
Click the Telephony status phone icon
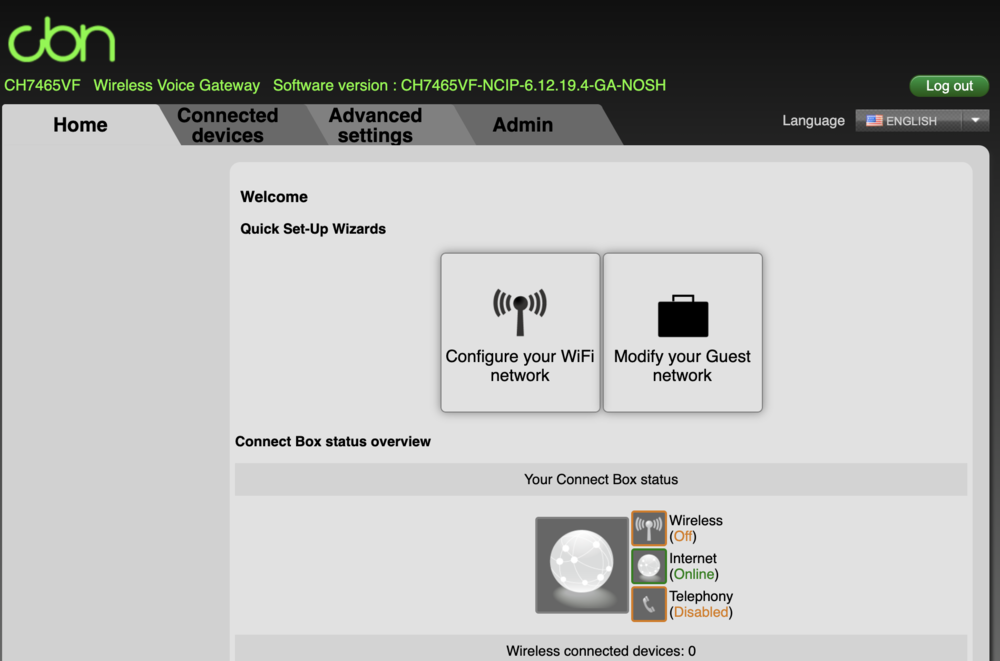(x=649, y=604)
